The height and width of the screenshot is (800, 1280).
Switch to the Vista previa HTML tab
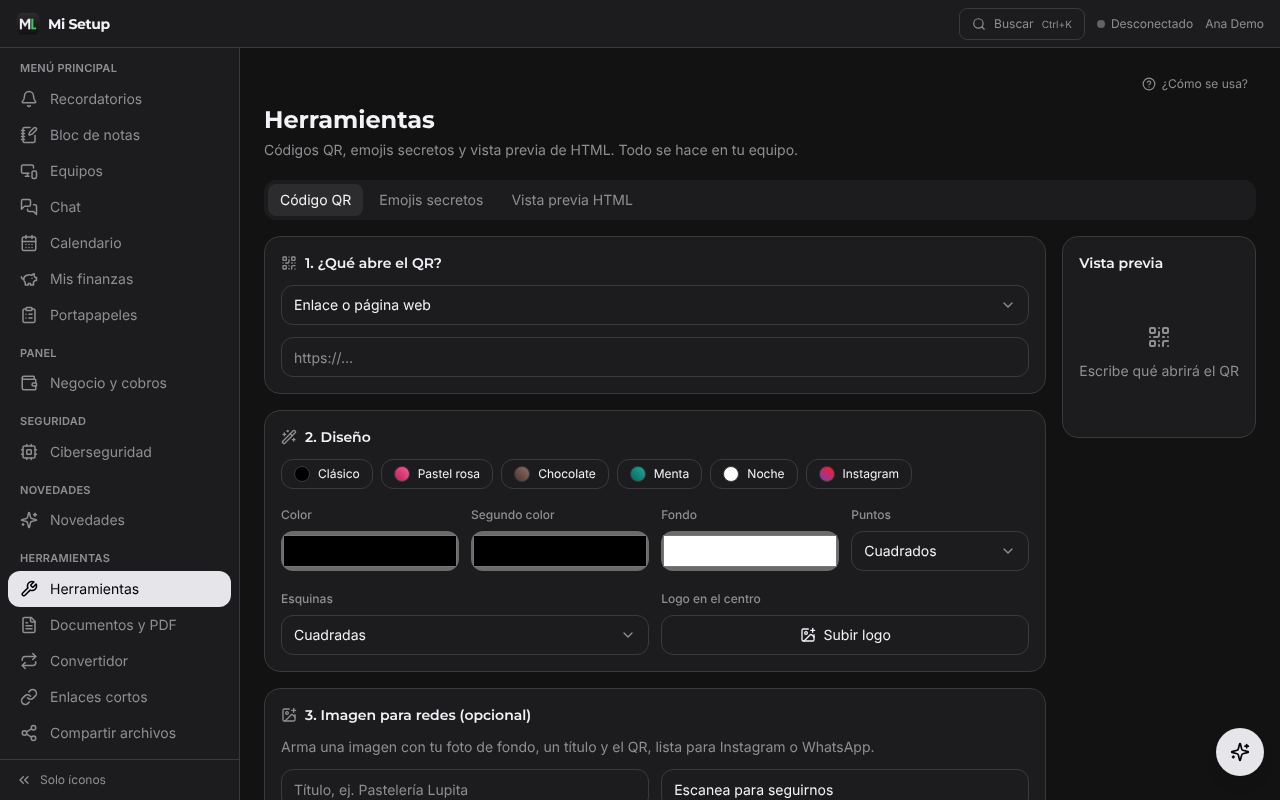point(572,200)
